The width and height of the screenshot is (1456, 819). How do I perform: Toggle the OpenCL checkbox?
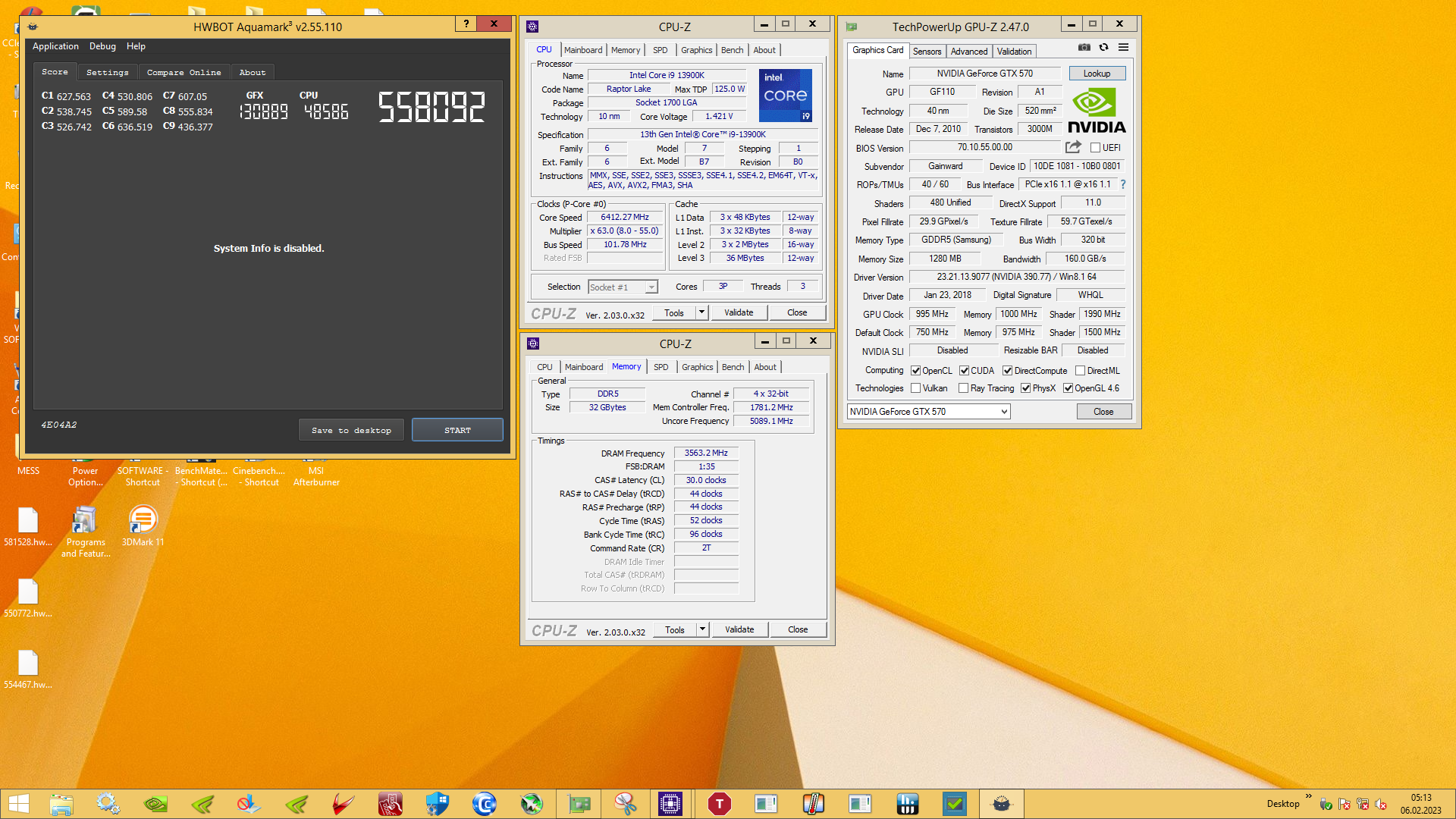pos(915,371)
